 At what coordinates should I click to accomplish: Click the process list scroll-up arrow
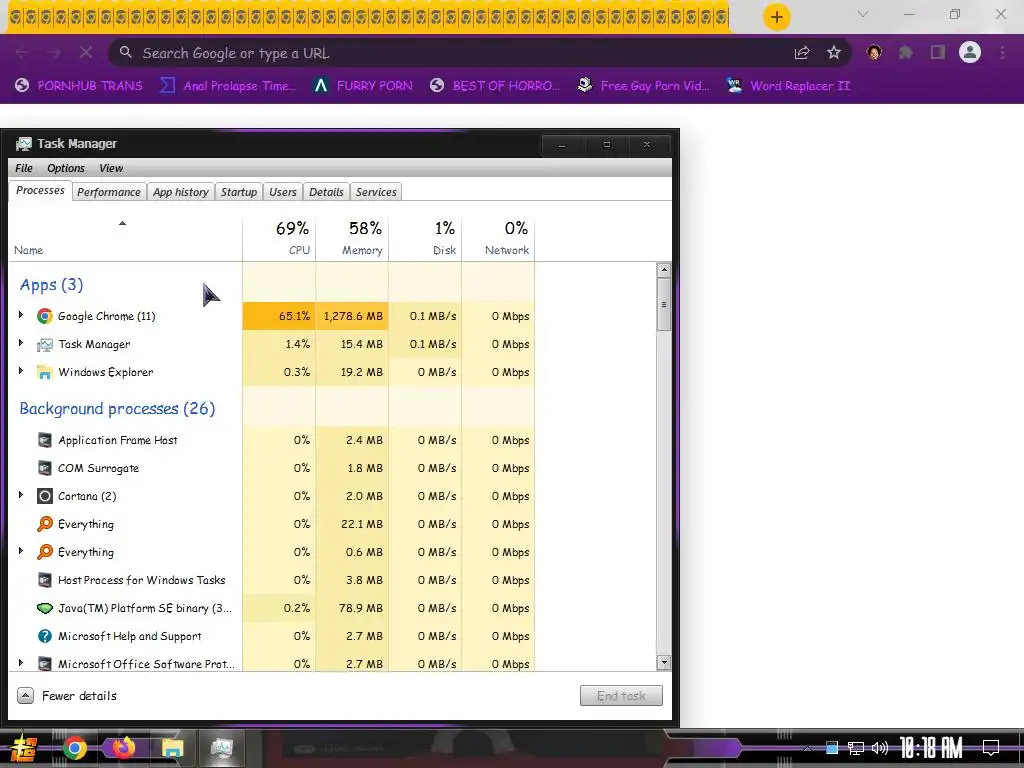[664, 270]
